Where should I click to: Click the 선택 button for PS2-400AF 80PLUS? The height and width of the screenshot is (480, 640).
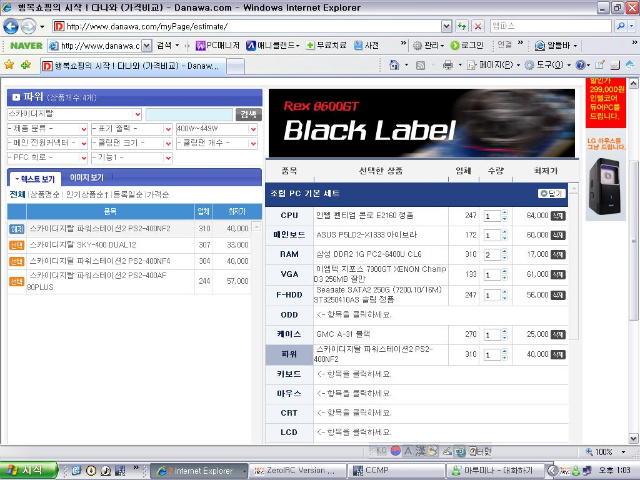(16, 281)
